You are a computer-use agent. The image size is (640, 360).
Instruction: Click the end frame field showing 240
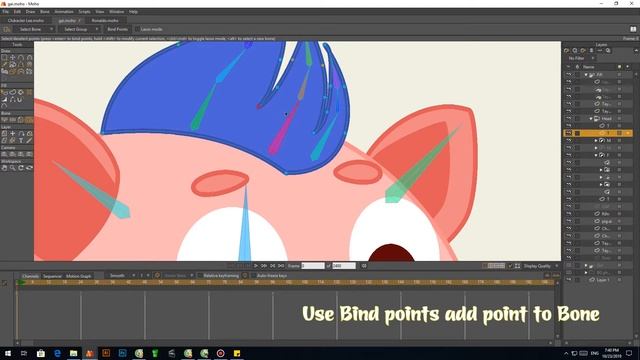pyautogui.click(x=344, y=266)
